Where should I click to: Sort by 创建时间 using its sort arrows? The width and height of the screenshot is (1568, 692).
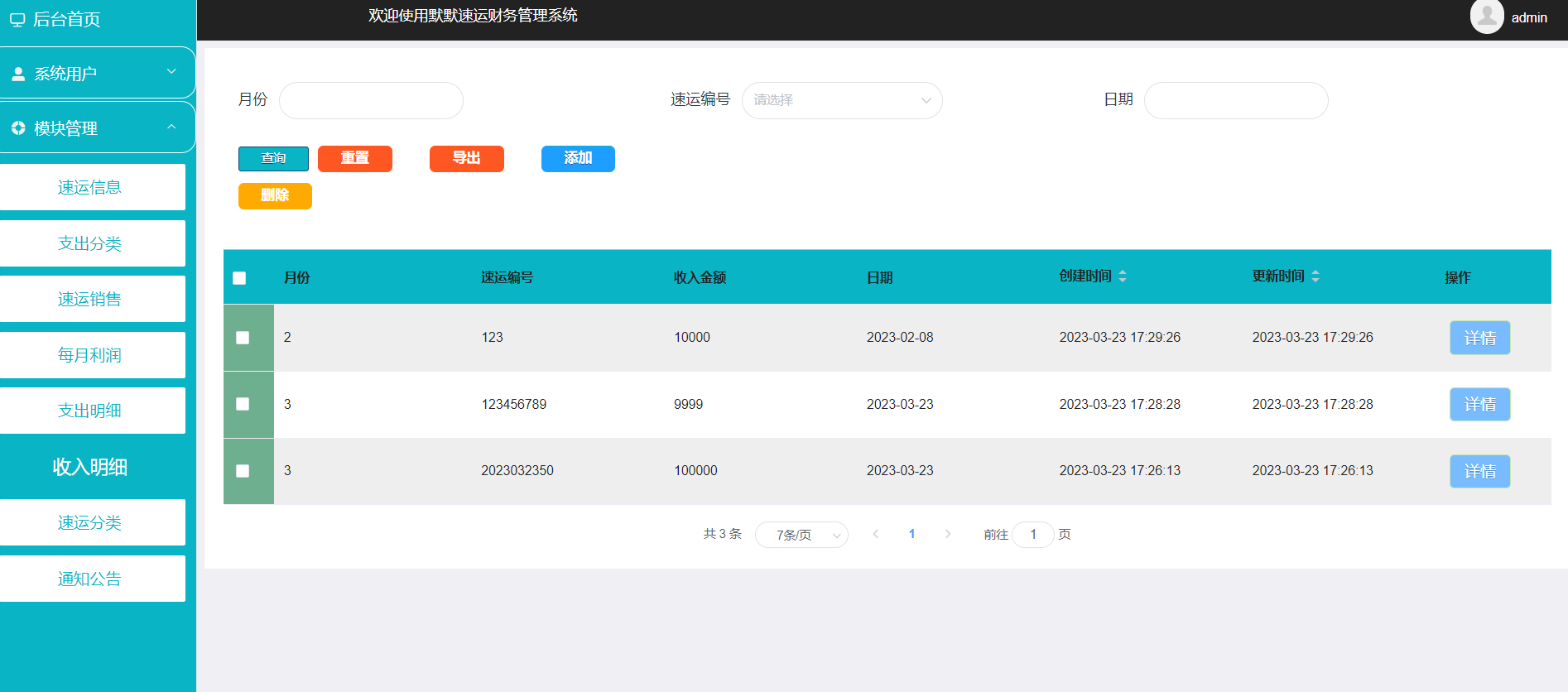pos(1123,276)
